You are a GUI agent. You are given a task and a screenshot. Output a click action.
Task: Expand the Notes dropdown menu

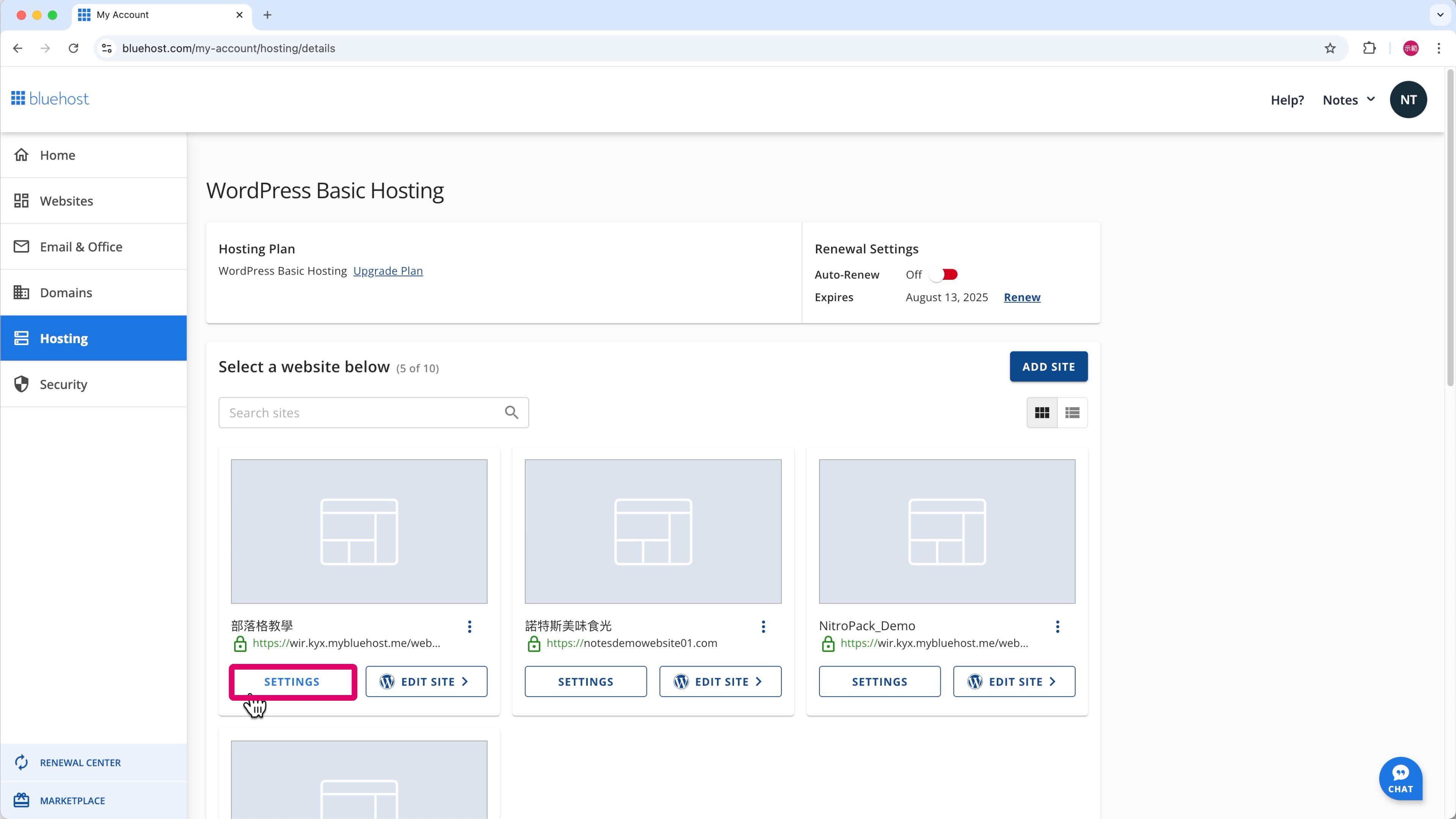click(x=1349, y=99)
